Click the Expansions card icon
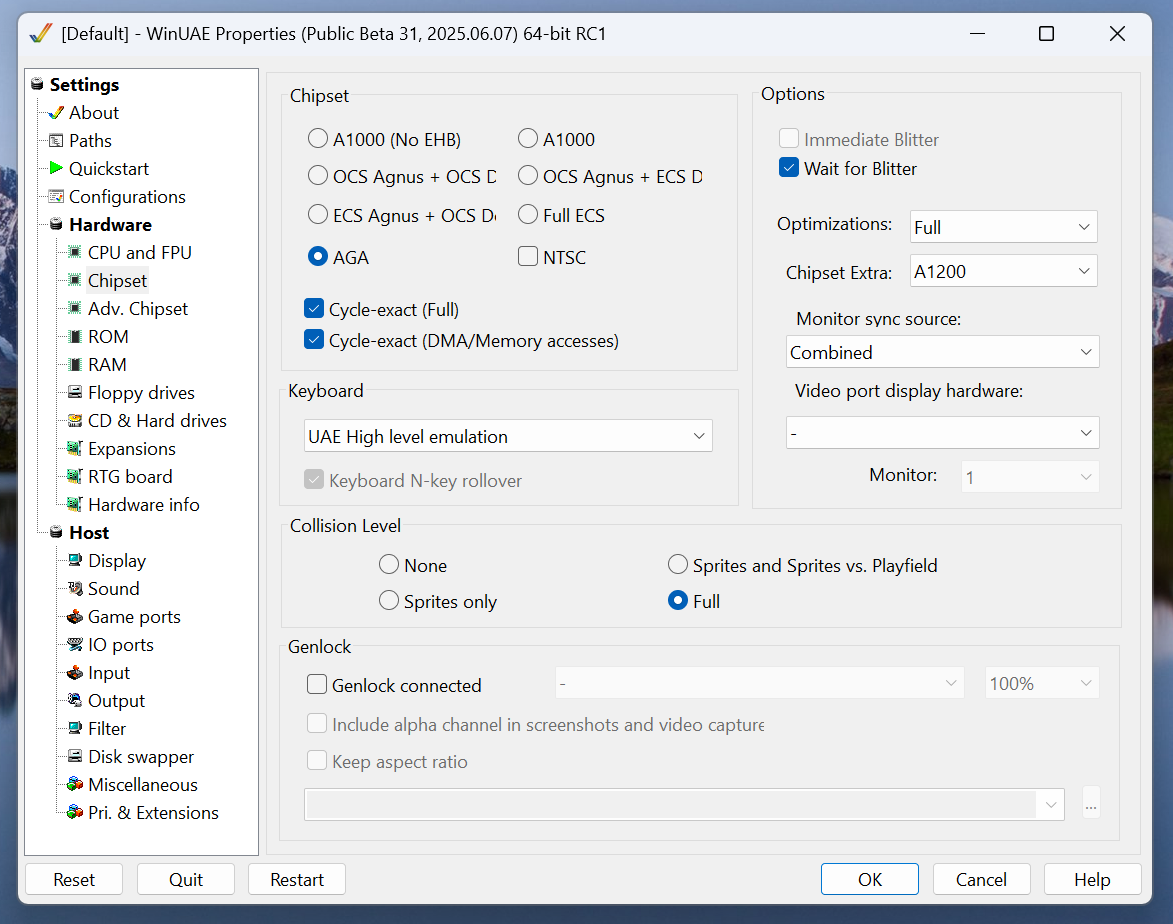Screen dimensions: 1173x924 pos(75,448)
